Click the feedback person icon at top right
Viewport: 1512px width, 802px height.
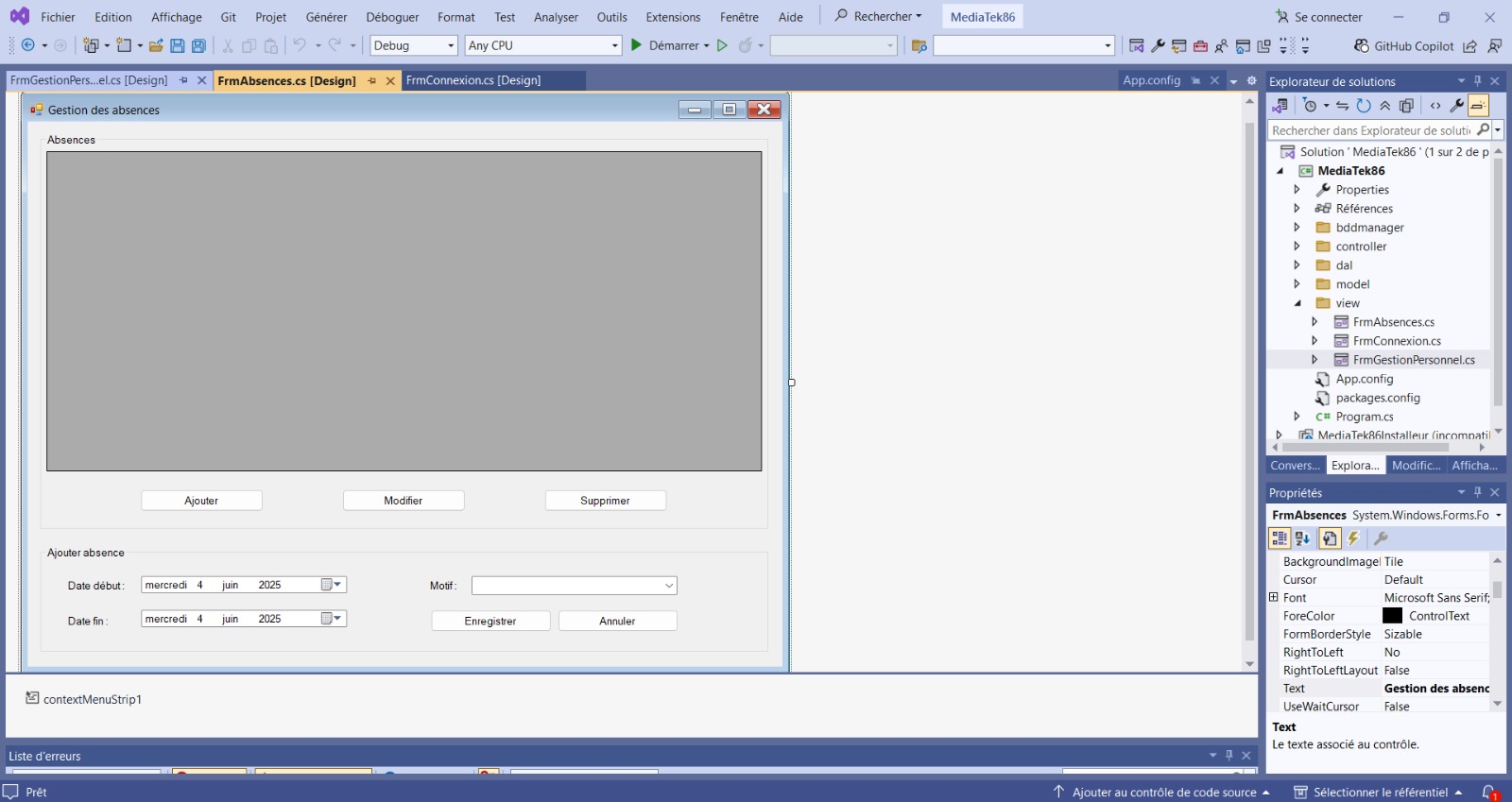tap(1495, 45)
